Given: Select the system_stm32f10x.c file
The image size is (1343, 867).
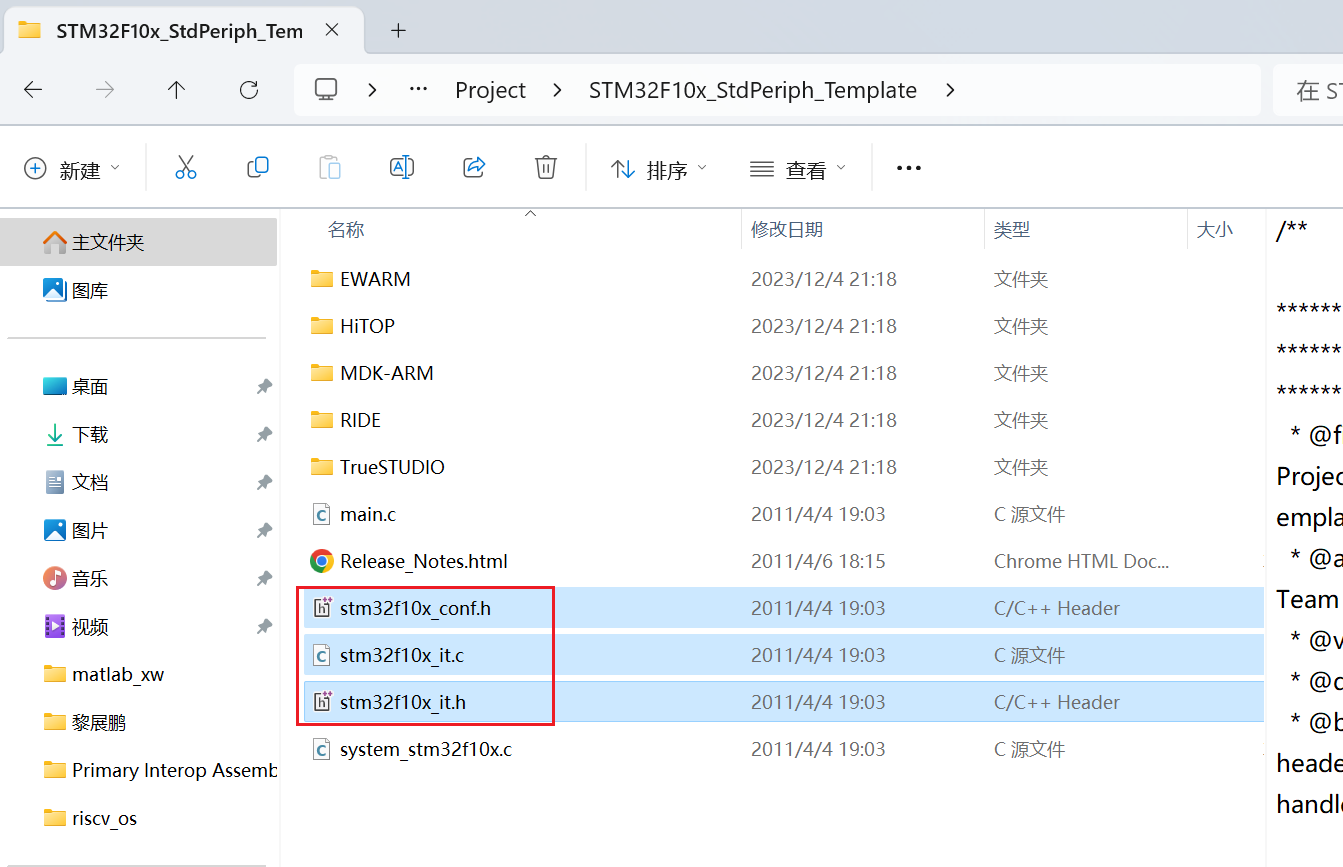Looking at the screenshot, I should click(783, 749).
